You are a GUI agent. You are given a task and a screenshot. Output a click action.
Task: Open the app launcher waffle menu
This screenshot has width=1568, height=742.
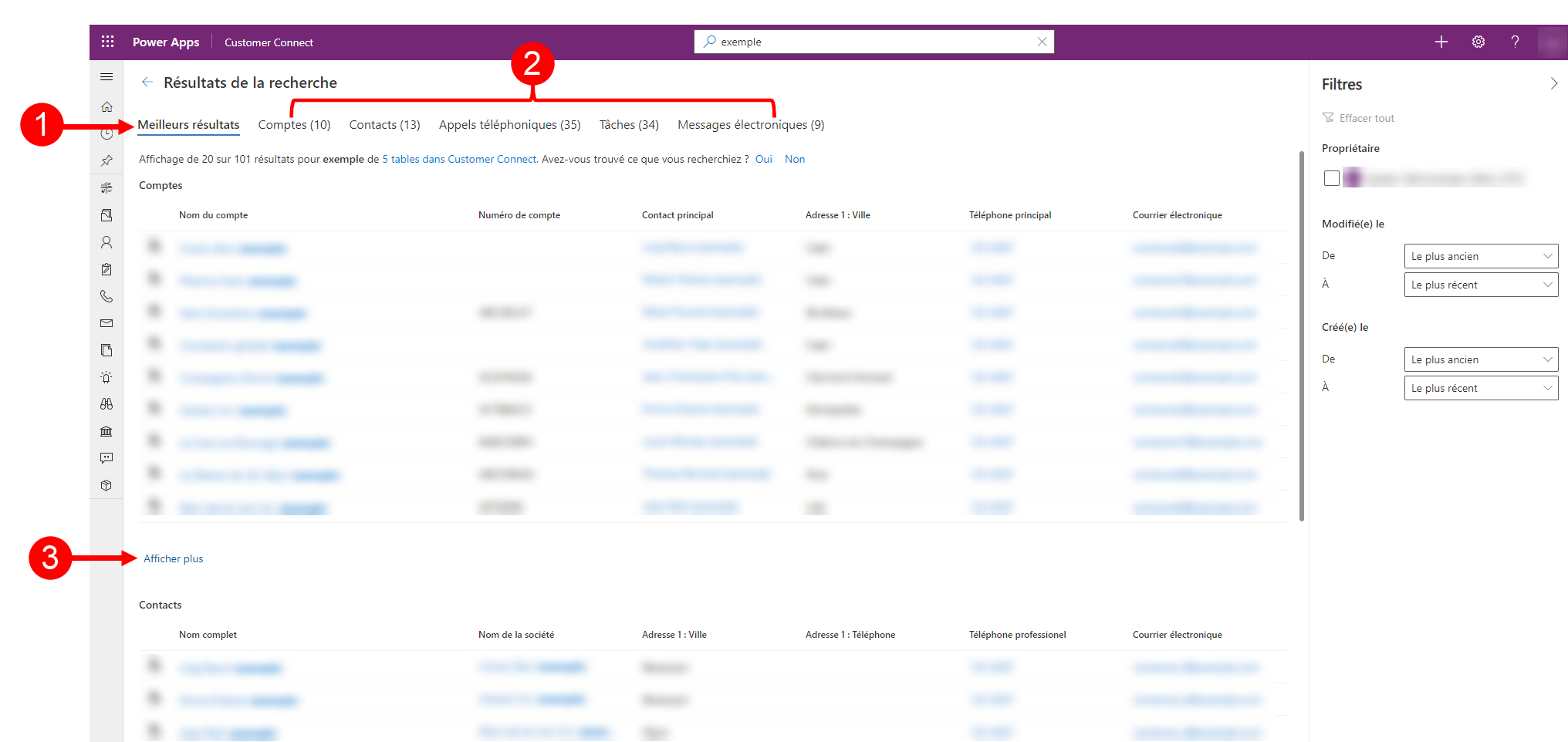[x=107, y=42]
